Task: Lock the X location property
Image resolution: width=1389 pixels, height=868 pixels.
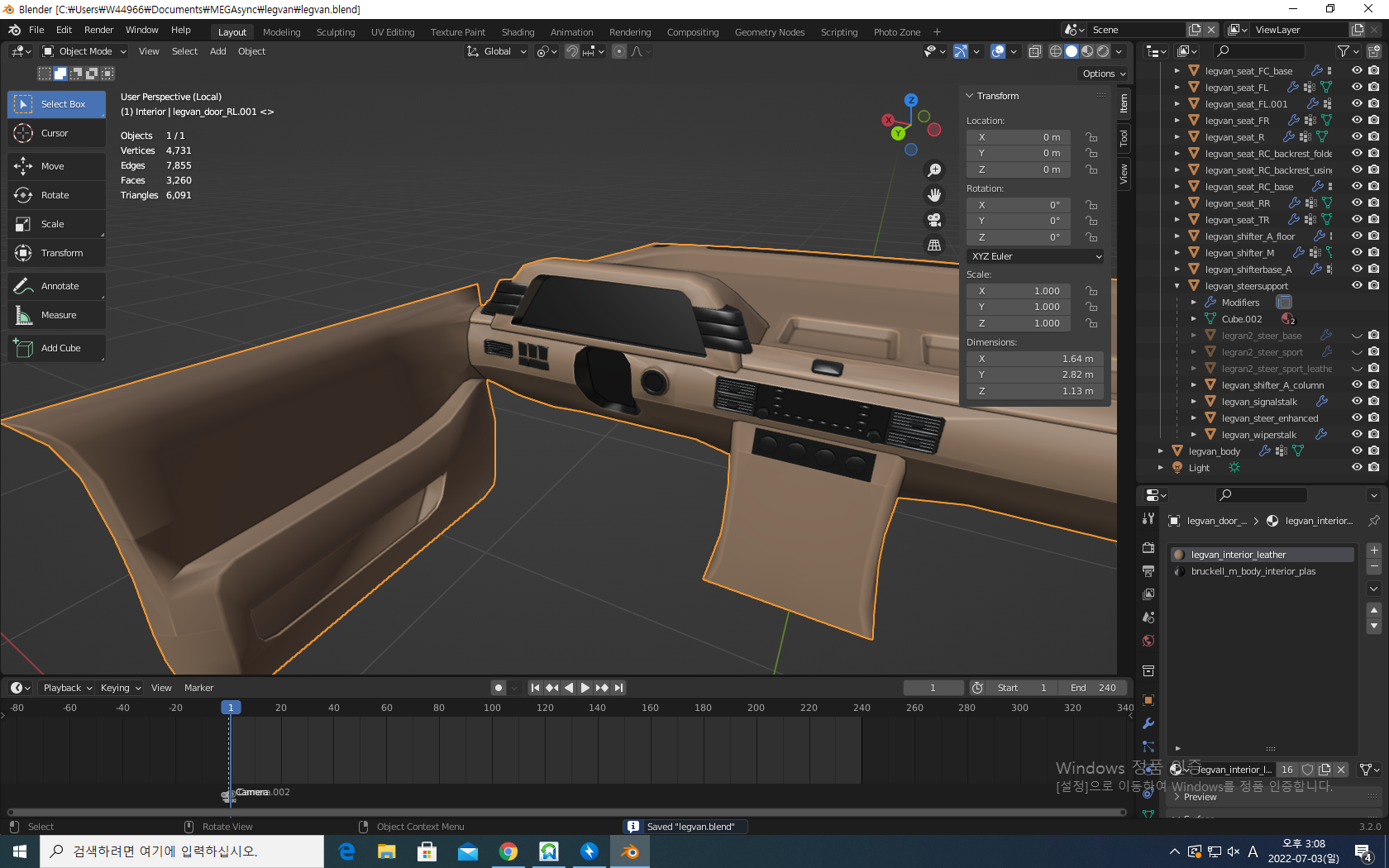Action: coord(1091,137)
